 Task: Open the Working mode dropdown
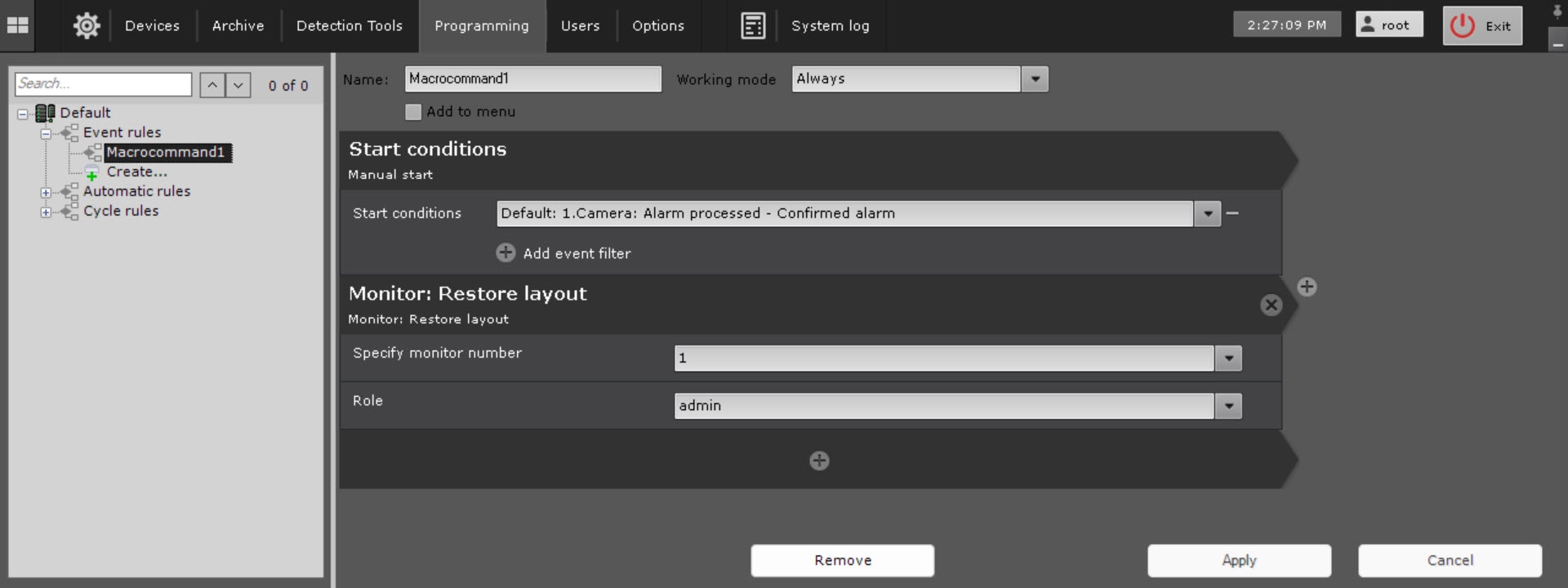click(x=1036, y=79)
